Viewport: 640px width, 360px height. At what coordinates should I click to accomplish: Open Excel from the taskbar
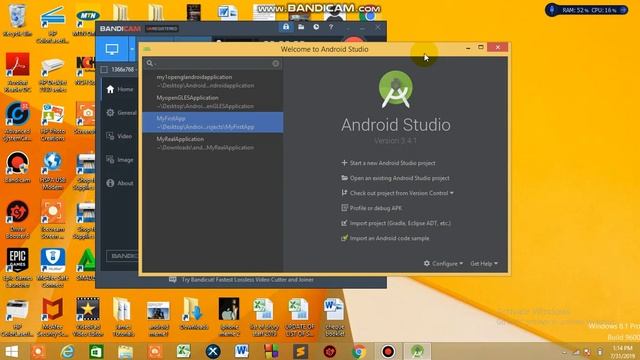(184, 351)
